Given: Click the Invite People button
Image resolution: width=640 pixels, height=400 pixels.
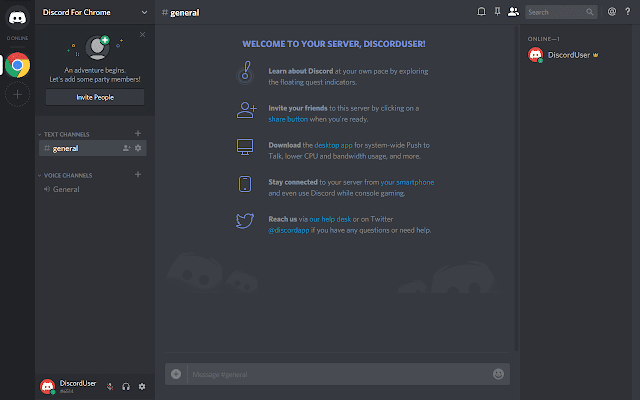Looking at the screenshot, I should pos(95,97).
